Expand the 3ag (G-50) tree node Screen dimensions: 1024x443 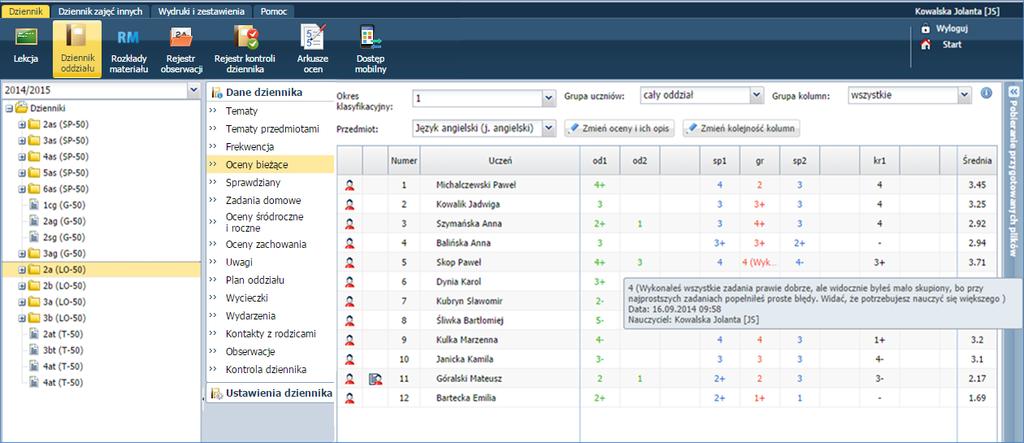tap(22, 254)
